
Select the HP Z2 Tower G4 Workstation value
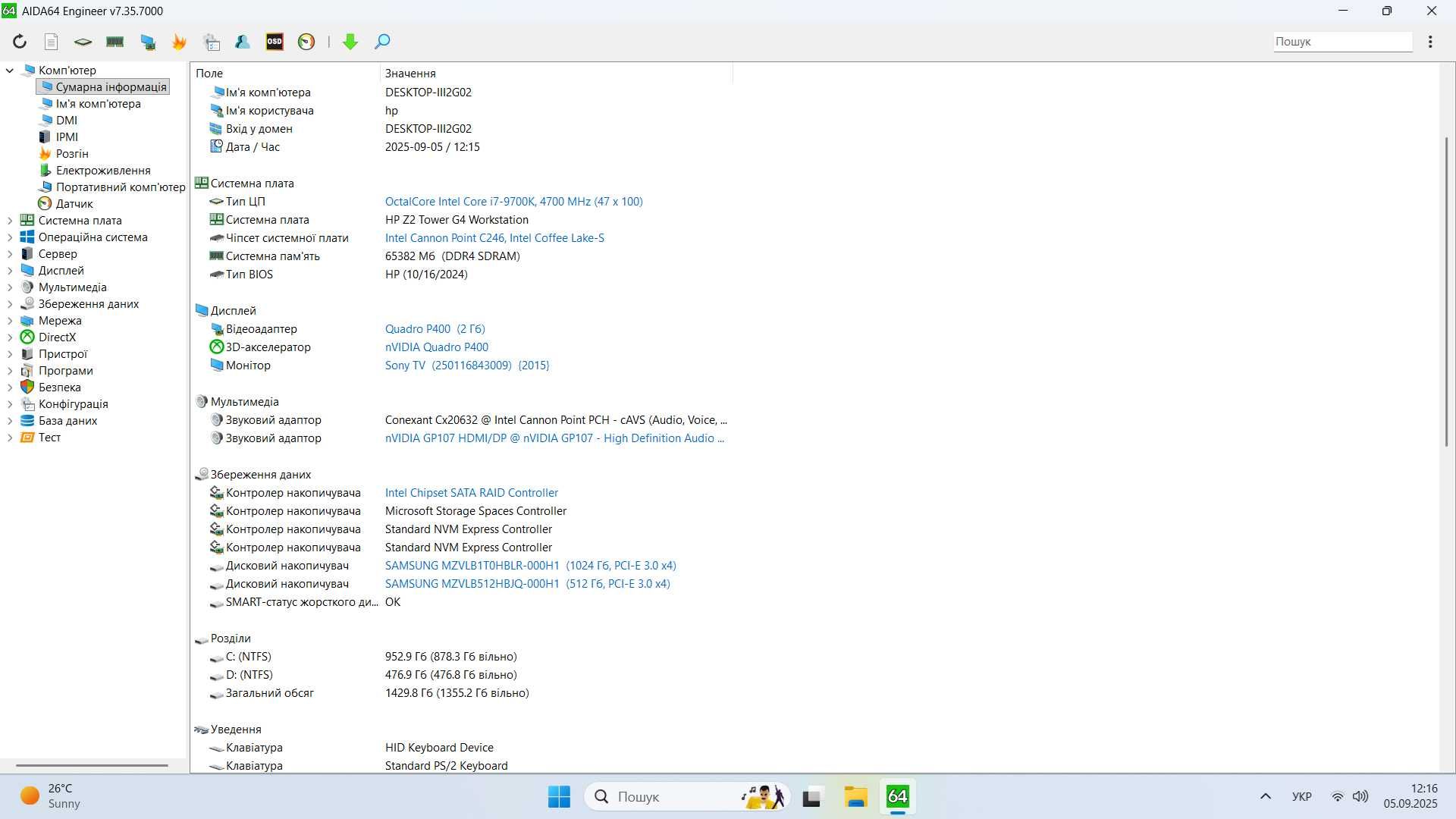[457, 220]
